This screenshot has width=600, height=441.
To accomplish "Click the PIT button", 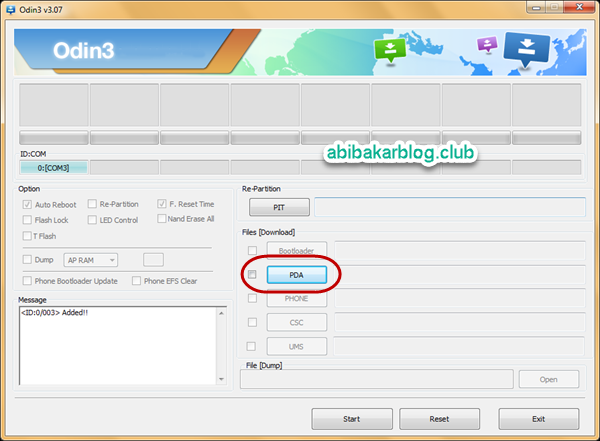I will pyautogui.click(x=279, y=207).
